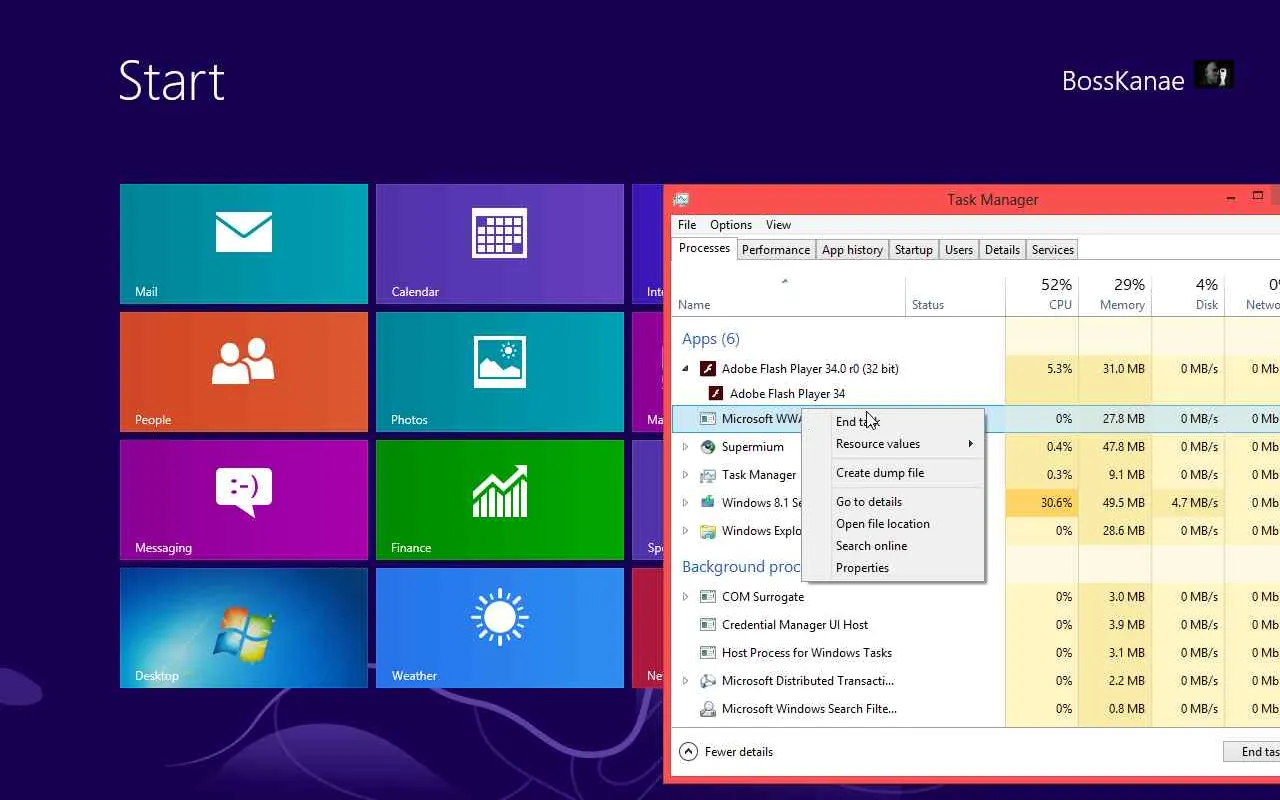Click the Host Process for Windows Tasks icon
The image size is (1280, 800).
pyautogui.click(x=708, y=653)
